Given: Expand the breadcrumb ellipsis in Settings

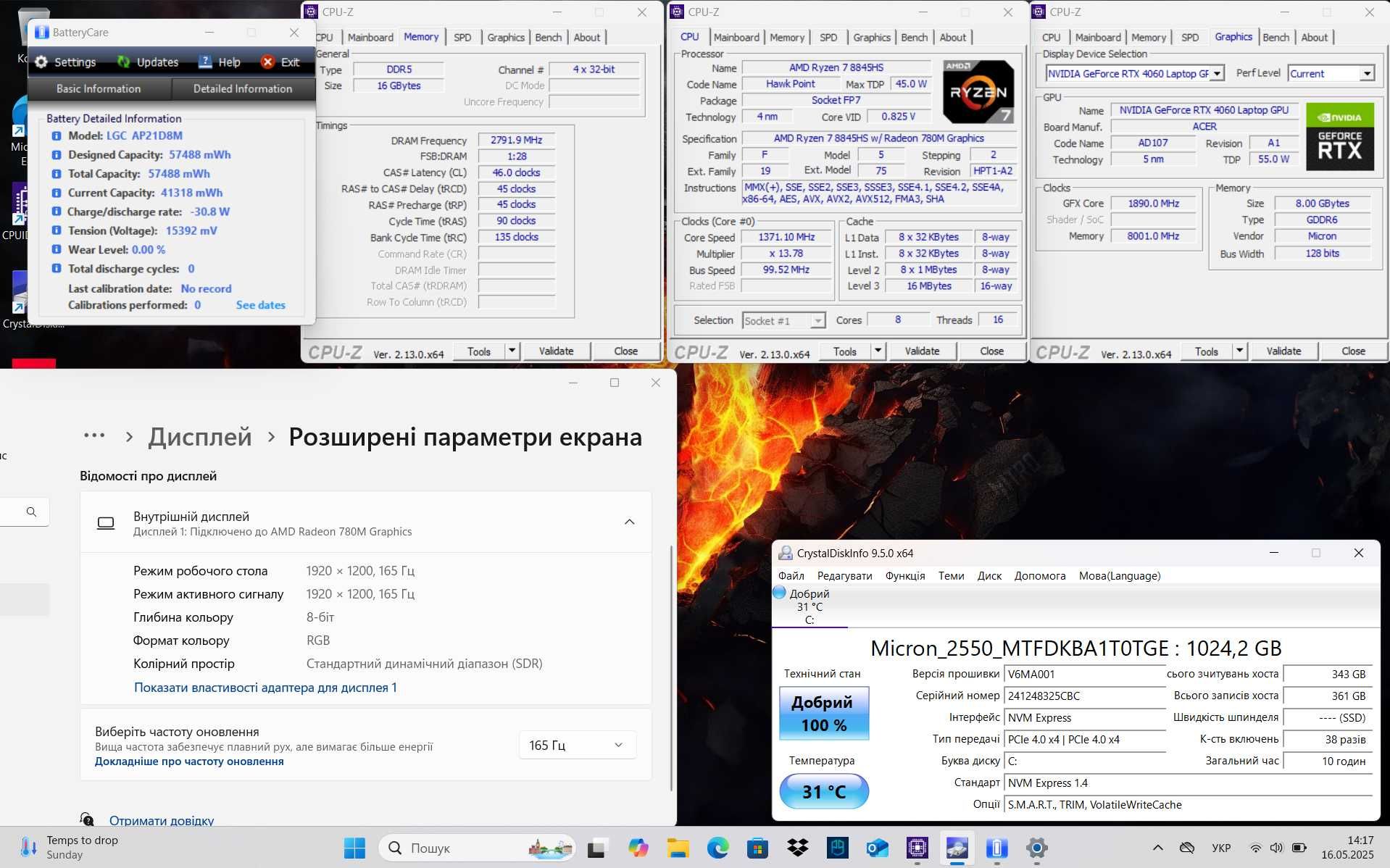Looking at the screenshot, I should [x=94, y=436].
